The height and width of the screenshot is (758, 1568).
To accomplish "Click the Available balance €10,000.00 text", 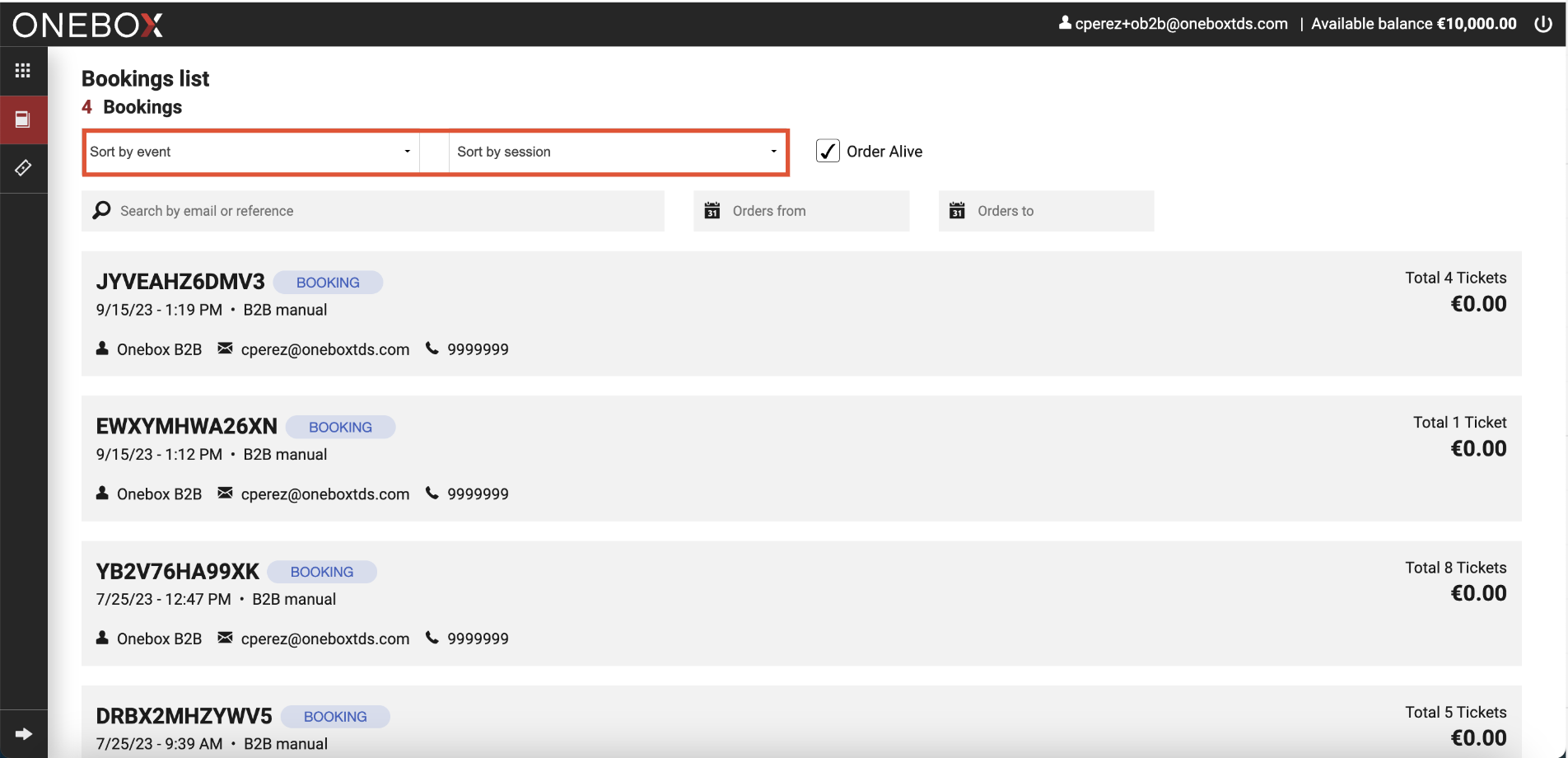I will (1414, 24).
